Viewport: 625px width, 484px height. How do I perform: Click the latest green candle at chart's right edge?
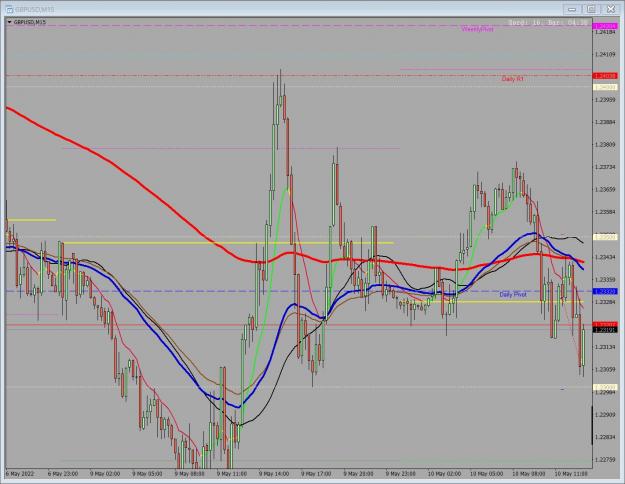[x=584, y=348]
